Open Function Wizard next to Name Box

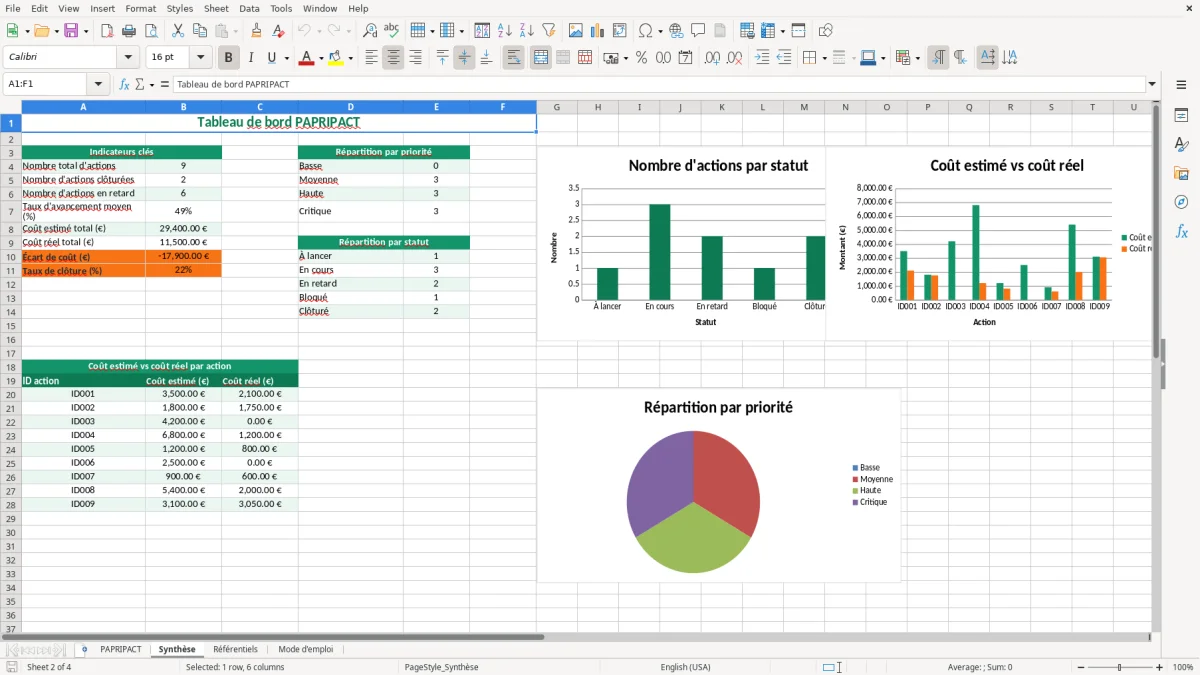(124, 85)
